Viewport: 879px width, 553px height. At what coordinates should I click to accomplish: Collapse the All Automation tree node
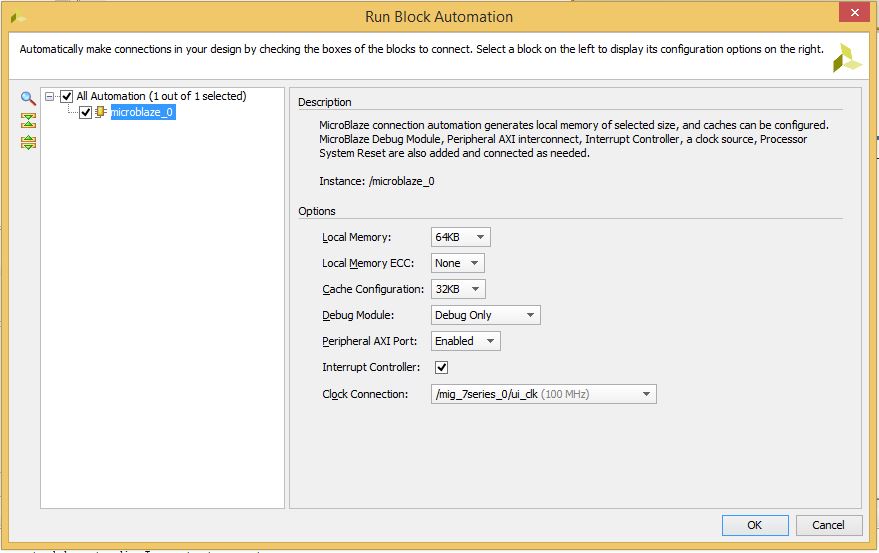pos(49,96)
